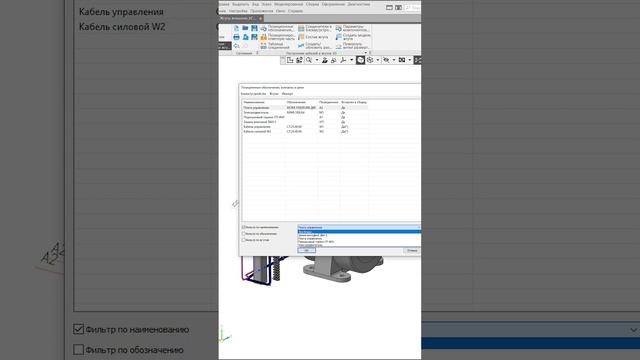Enable the first filter checkbox in the dialog
Image resolution: width=640 pixels, height=360 pixels.
pyautogui.click(x=244, y=227)
